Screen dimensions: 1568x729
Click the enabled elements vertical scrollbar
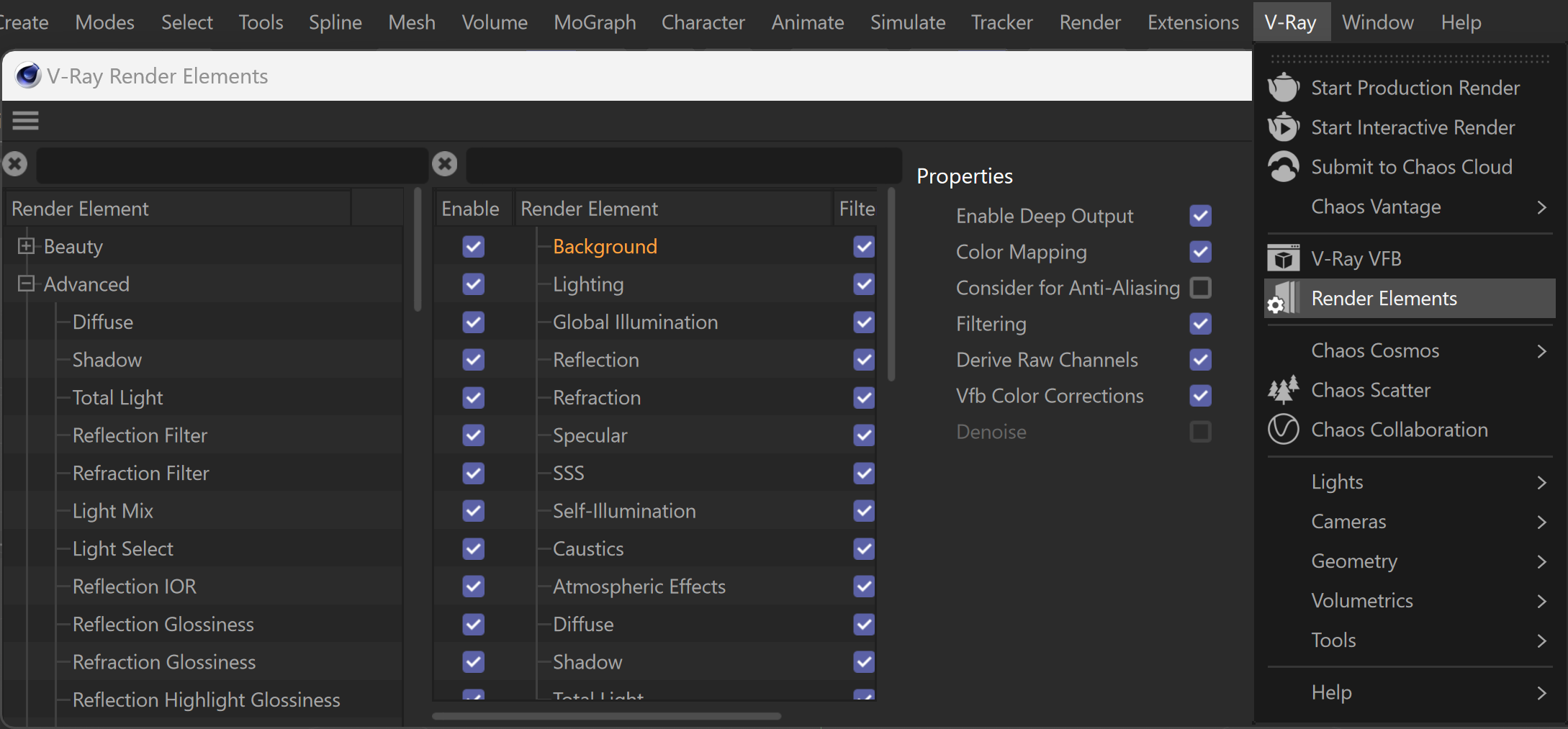pos(891,284)
